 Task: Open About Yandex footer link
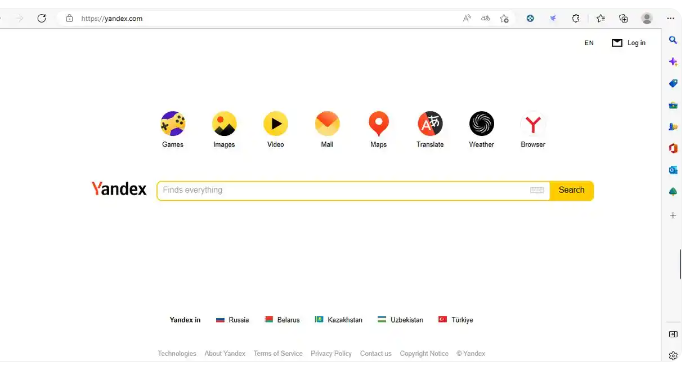225,353
